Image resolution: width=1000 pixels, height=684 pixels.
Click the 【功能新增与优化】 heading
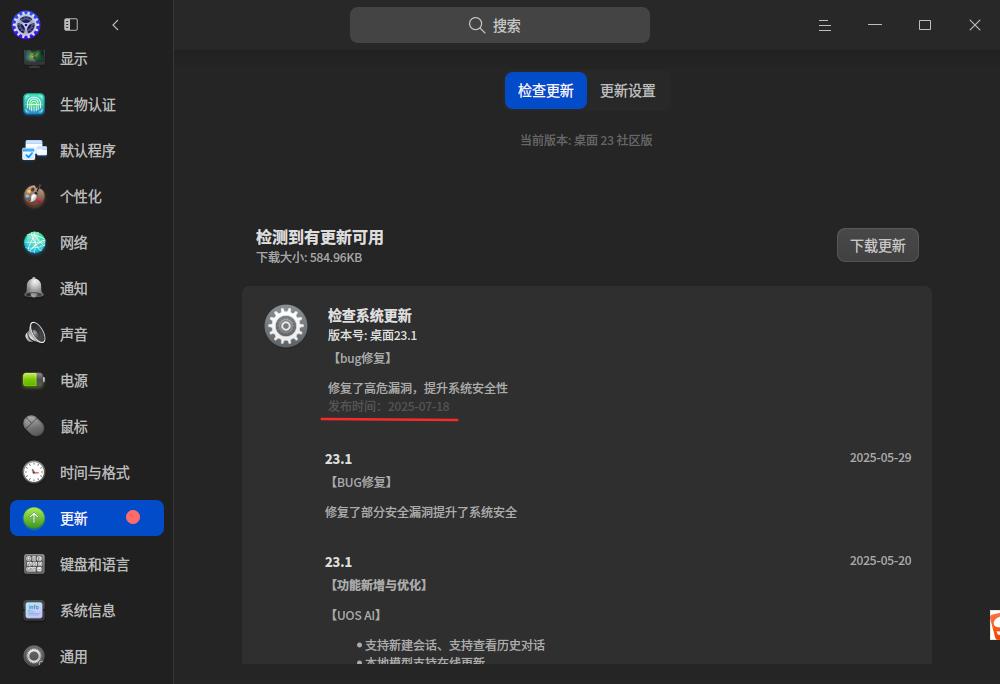pyautogui.click(x=377, y=585)
